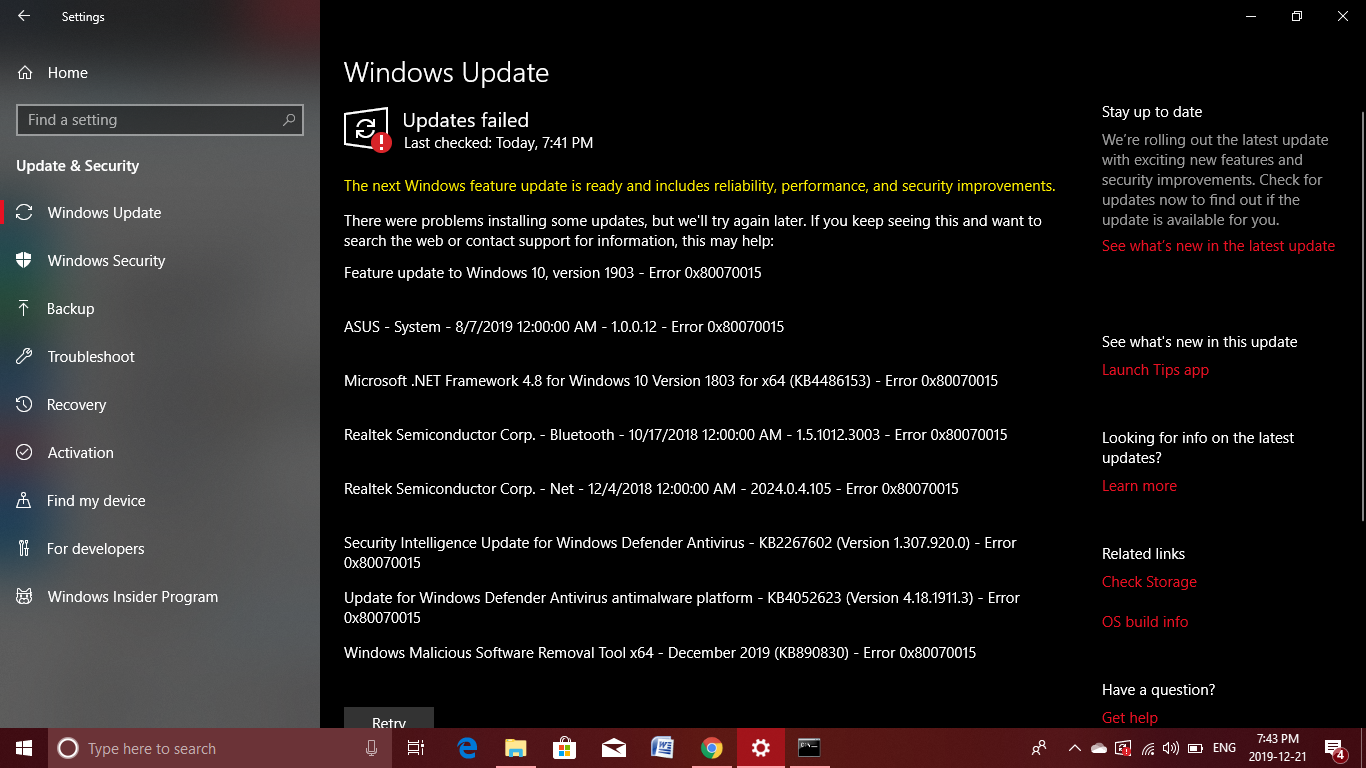Go back using the Settings back arrow
The height and width of the screenshot is (768, 1366).
point(24,16)
